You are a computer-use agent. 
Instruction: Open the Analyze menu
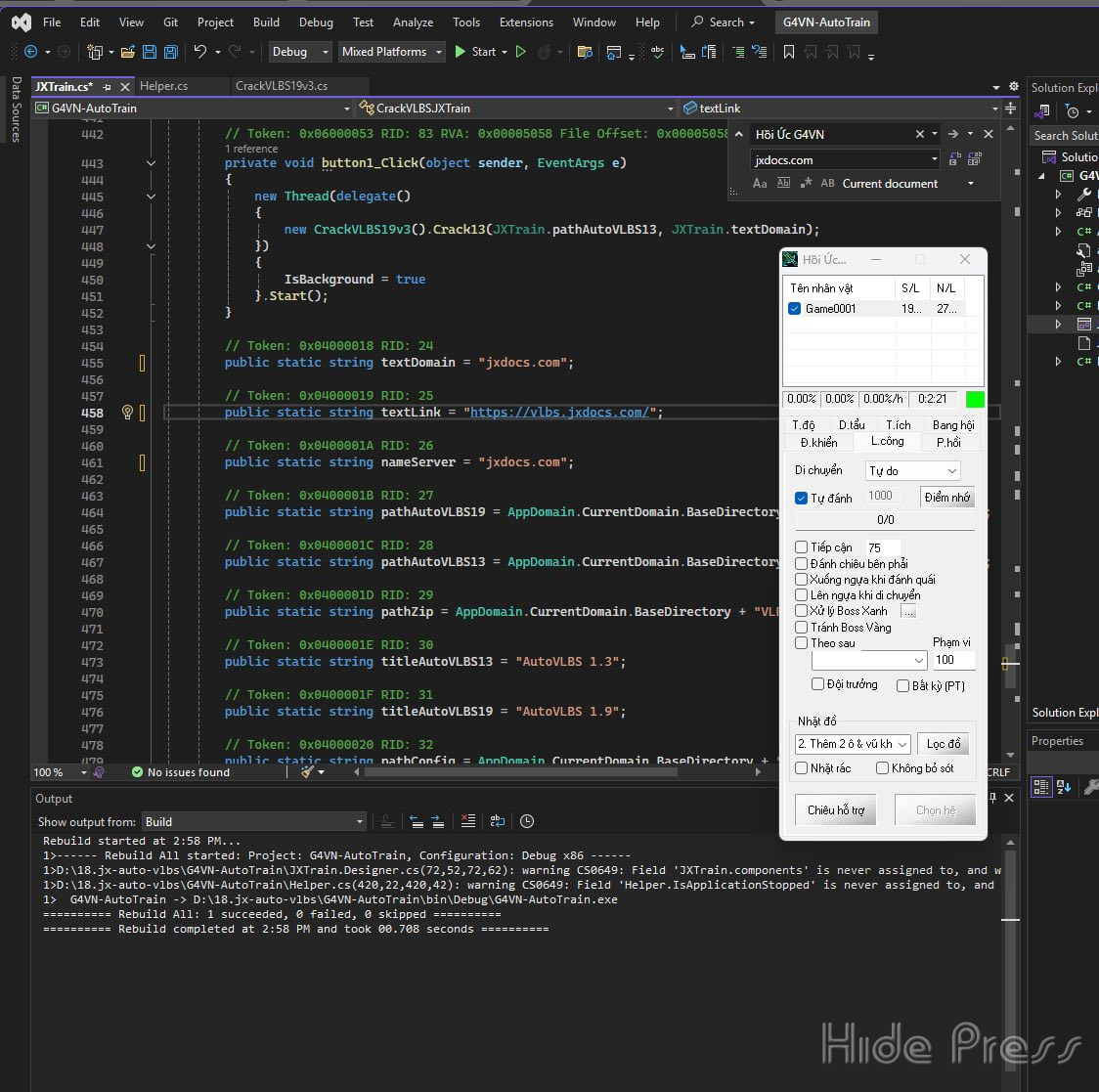413,22
